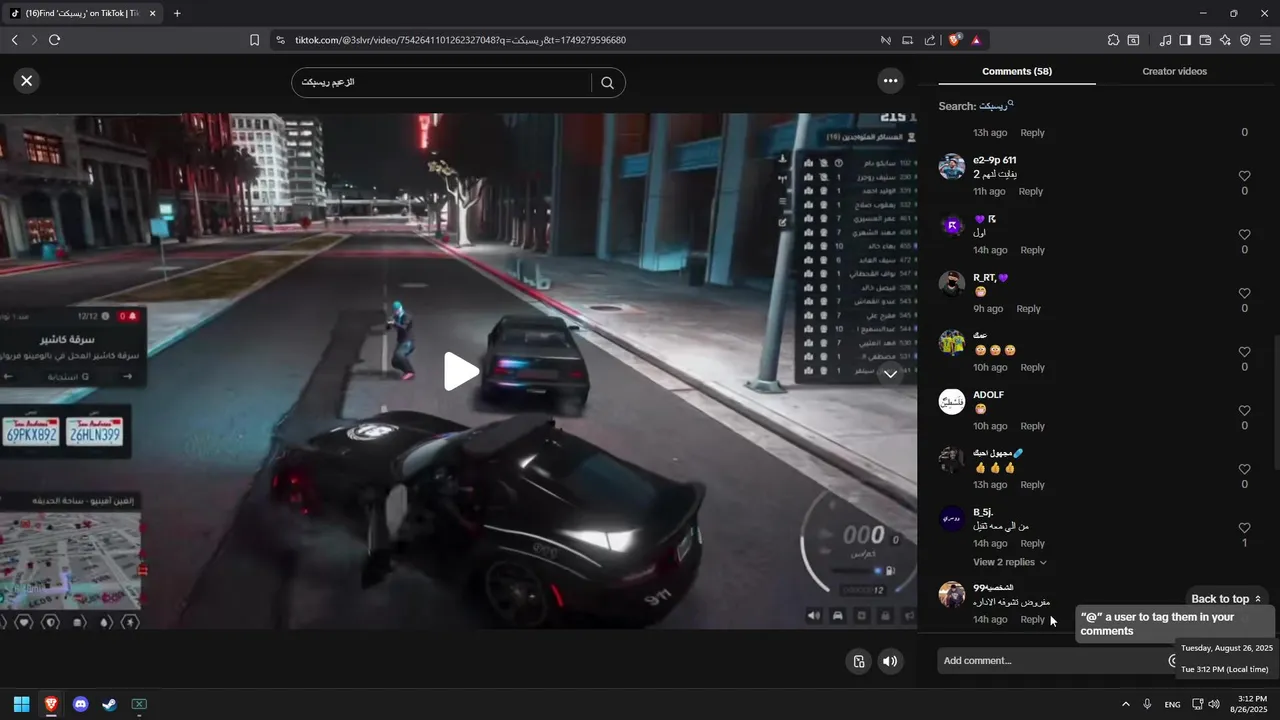Image resolution: width=1280 pixels, height=720 pixels.
Task: Reply to e2-9p 611's comment
Action: point(1030,191)
